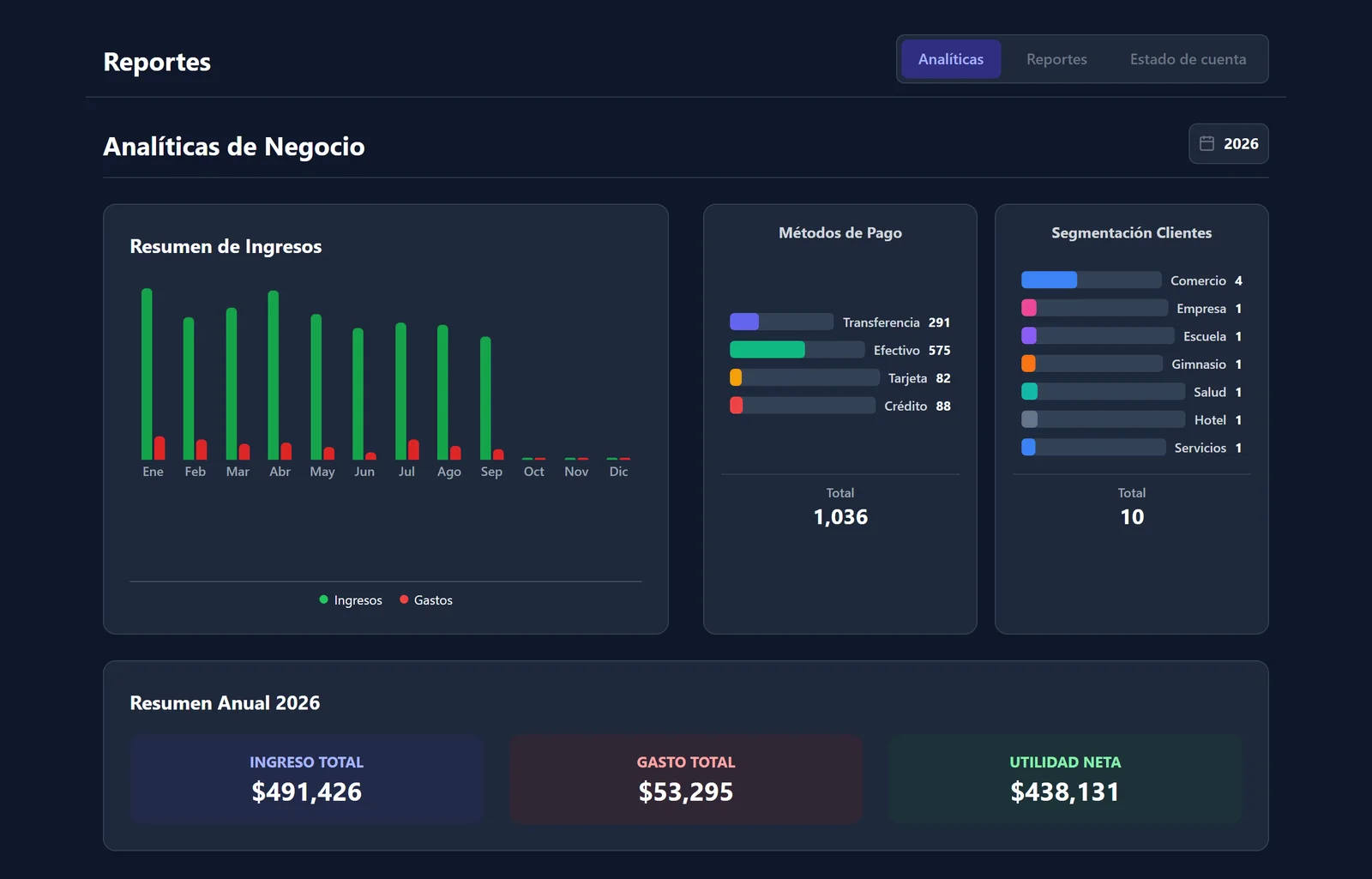Click the Salud segment bar

coord(1103,391)
